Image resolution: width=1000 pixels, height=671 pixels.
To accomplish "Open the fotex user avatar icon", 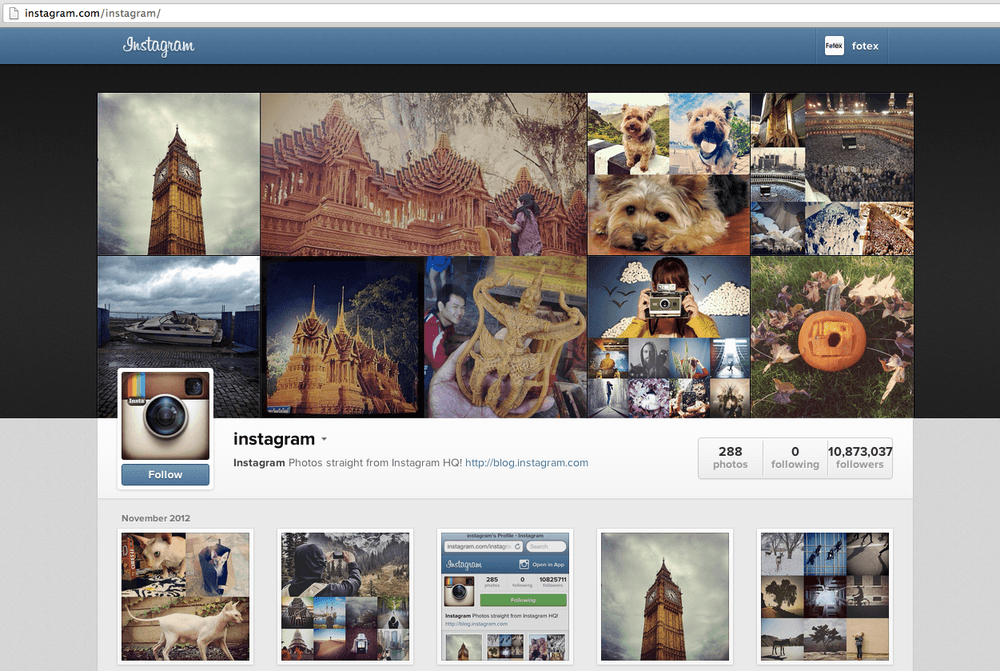I will click(x=834, y=46).
